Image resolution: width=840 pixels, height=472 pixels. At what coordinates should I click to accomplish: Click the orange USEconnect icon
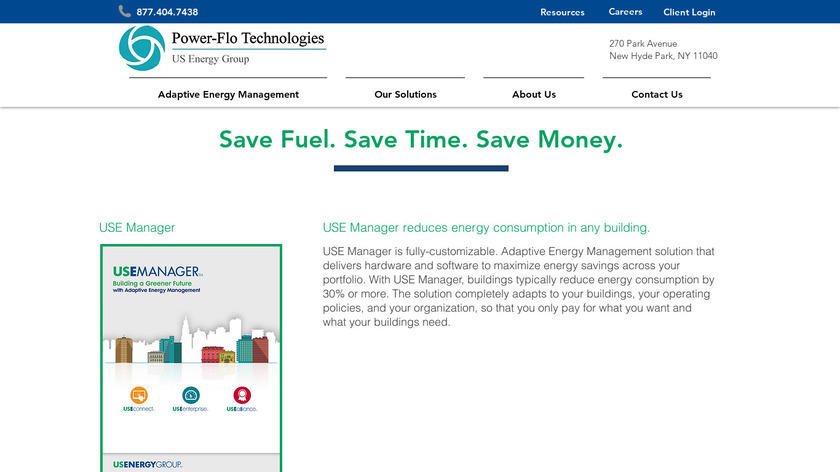[x=139, y=395]
